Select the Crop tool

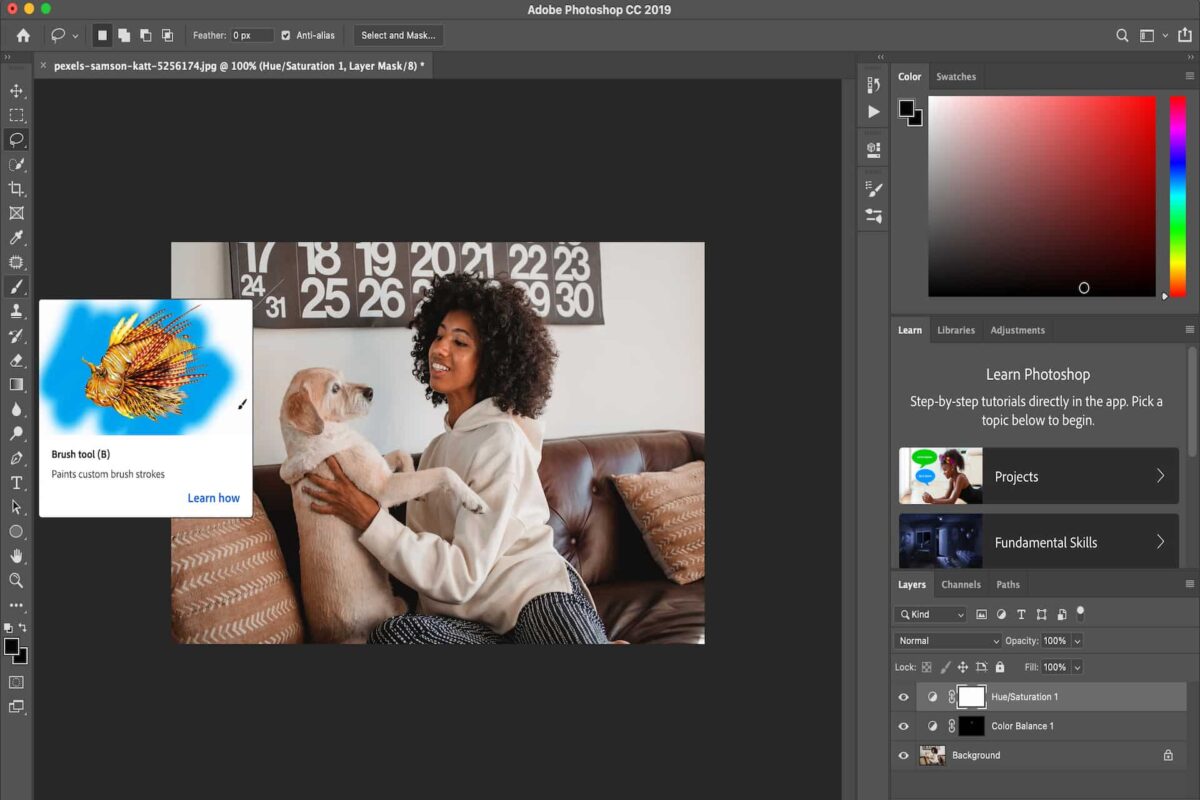(x=16, y=189)
